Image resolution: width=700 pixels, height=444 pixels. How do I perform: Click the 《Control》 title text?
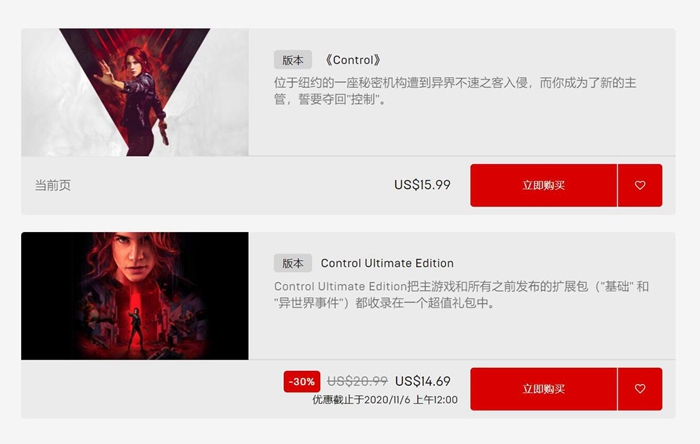[x=353, y=60]
